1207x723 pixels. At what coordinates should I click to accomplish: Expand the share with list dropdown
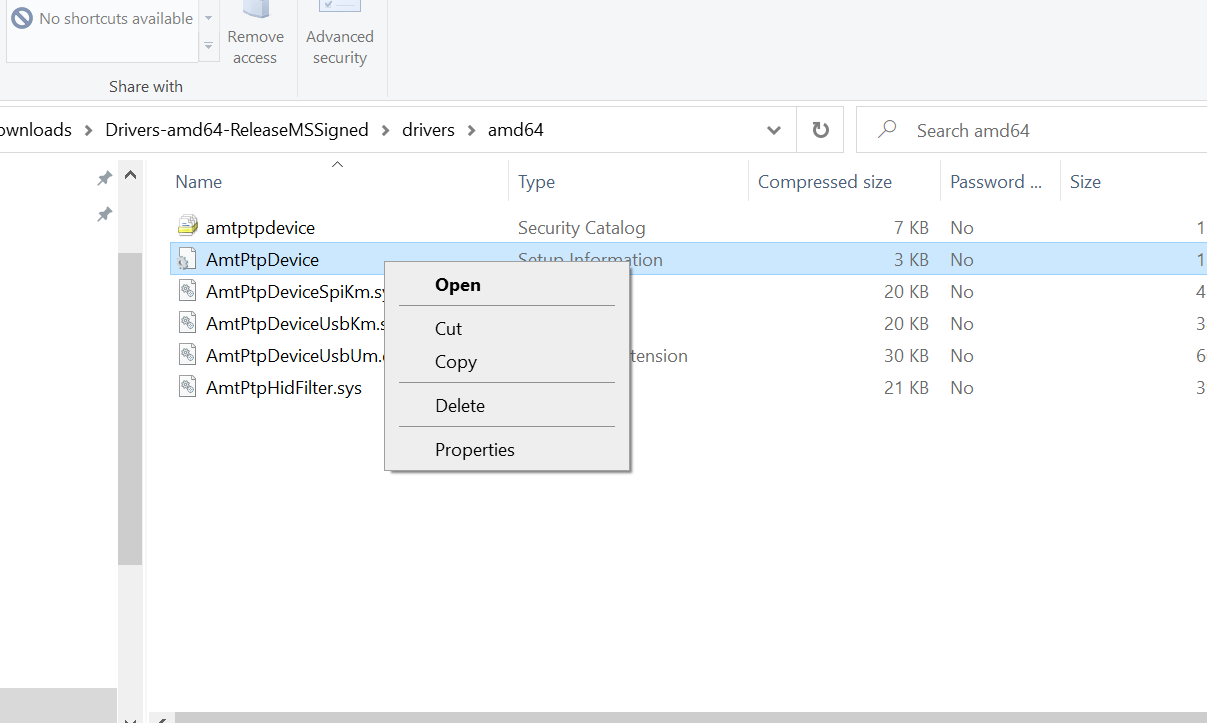coord(208,46)
